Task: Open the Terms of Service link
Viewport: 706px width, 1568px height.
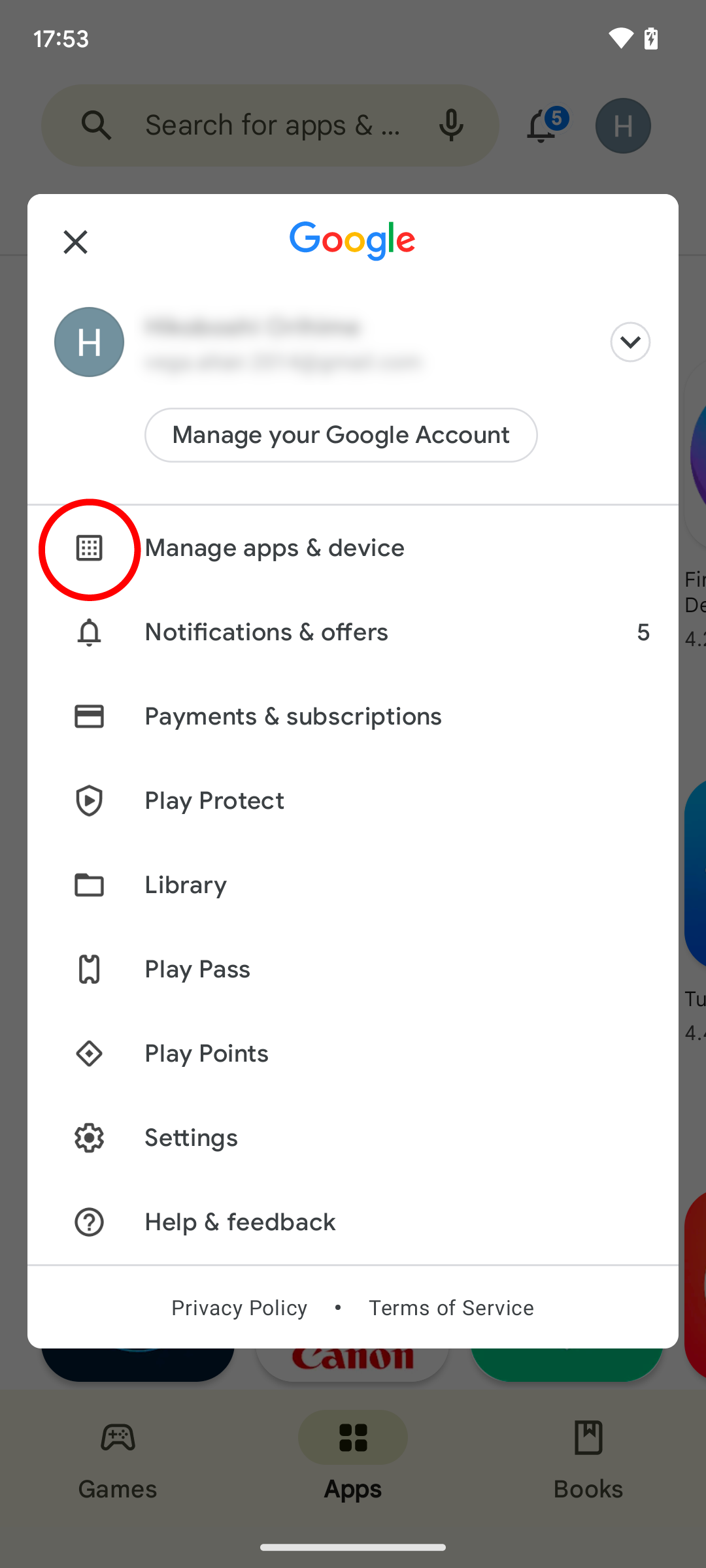Action: point(451,1308)
